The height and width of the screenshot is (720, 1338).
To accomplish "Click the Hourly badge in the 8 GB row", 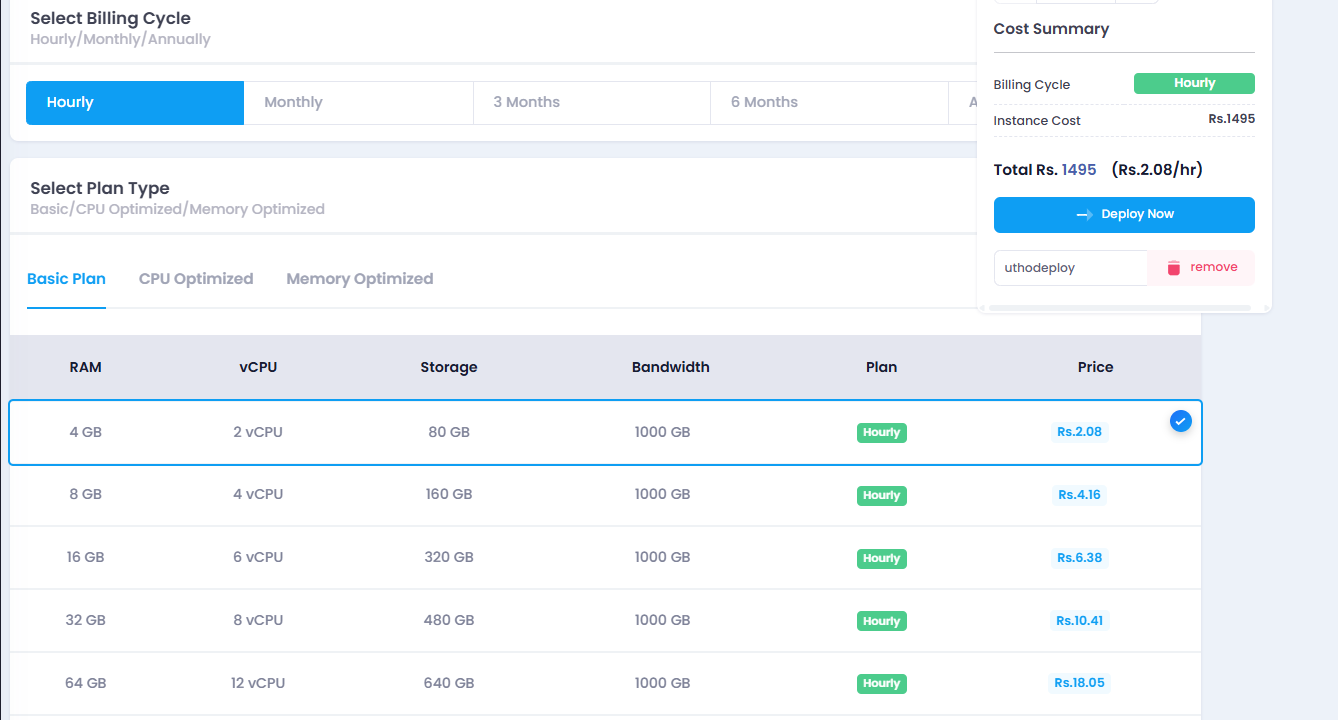I will coord(882,496).
